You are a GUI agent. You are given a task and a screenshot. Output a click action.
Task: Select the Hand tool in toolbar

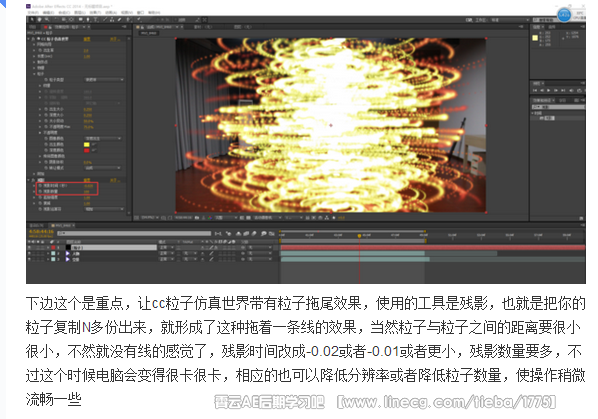point(39,19)
